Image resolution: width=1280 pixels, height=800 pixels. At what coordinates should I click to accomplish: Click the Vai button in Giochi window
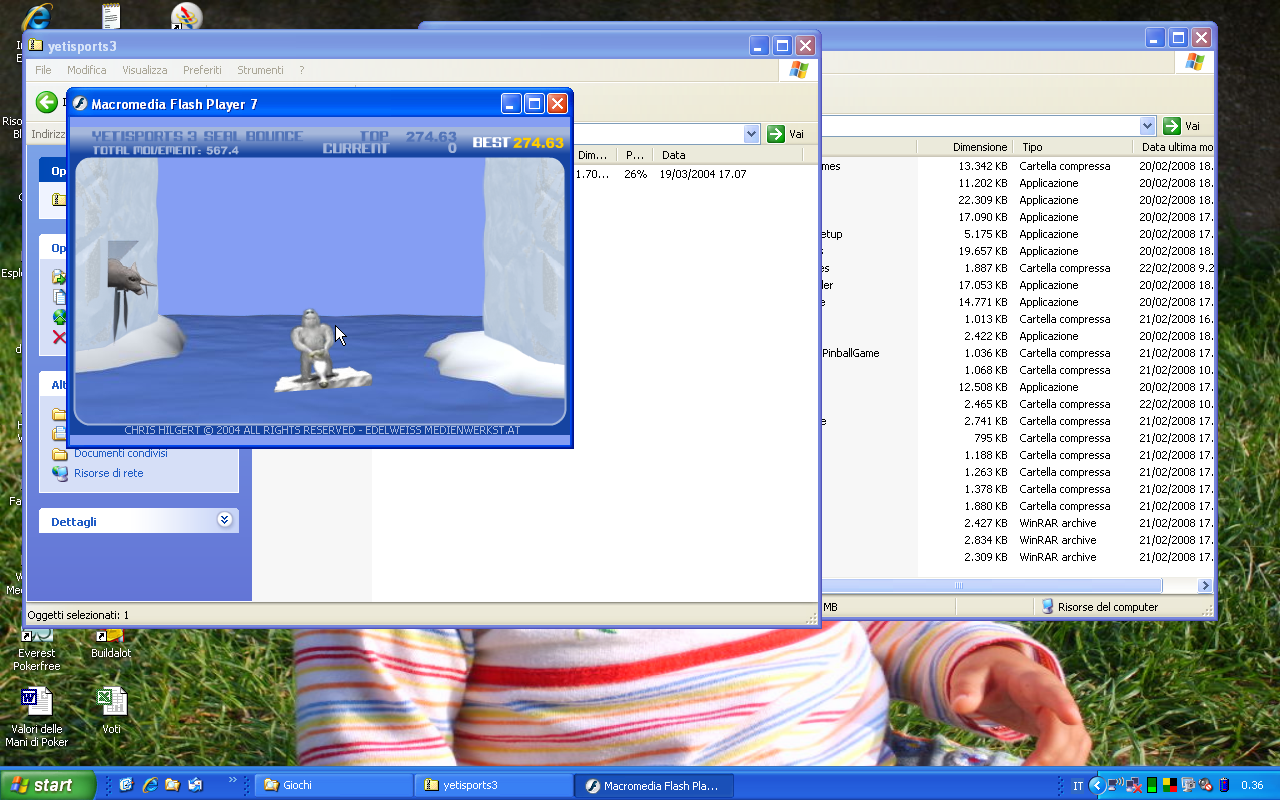pyautogui.click(x=1183, y=126)
